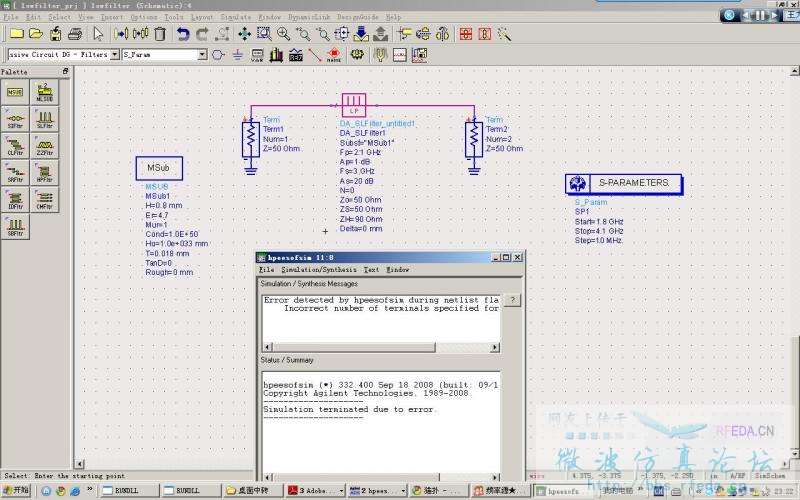The width and height of the screenshot is (800, 500).
Task: Click the DA_SLFilter LP component symbol
Action: tap(354, 105)
